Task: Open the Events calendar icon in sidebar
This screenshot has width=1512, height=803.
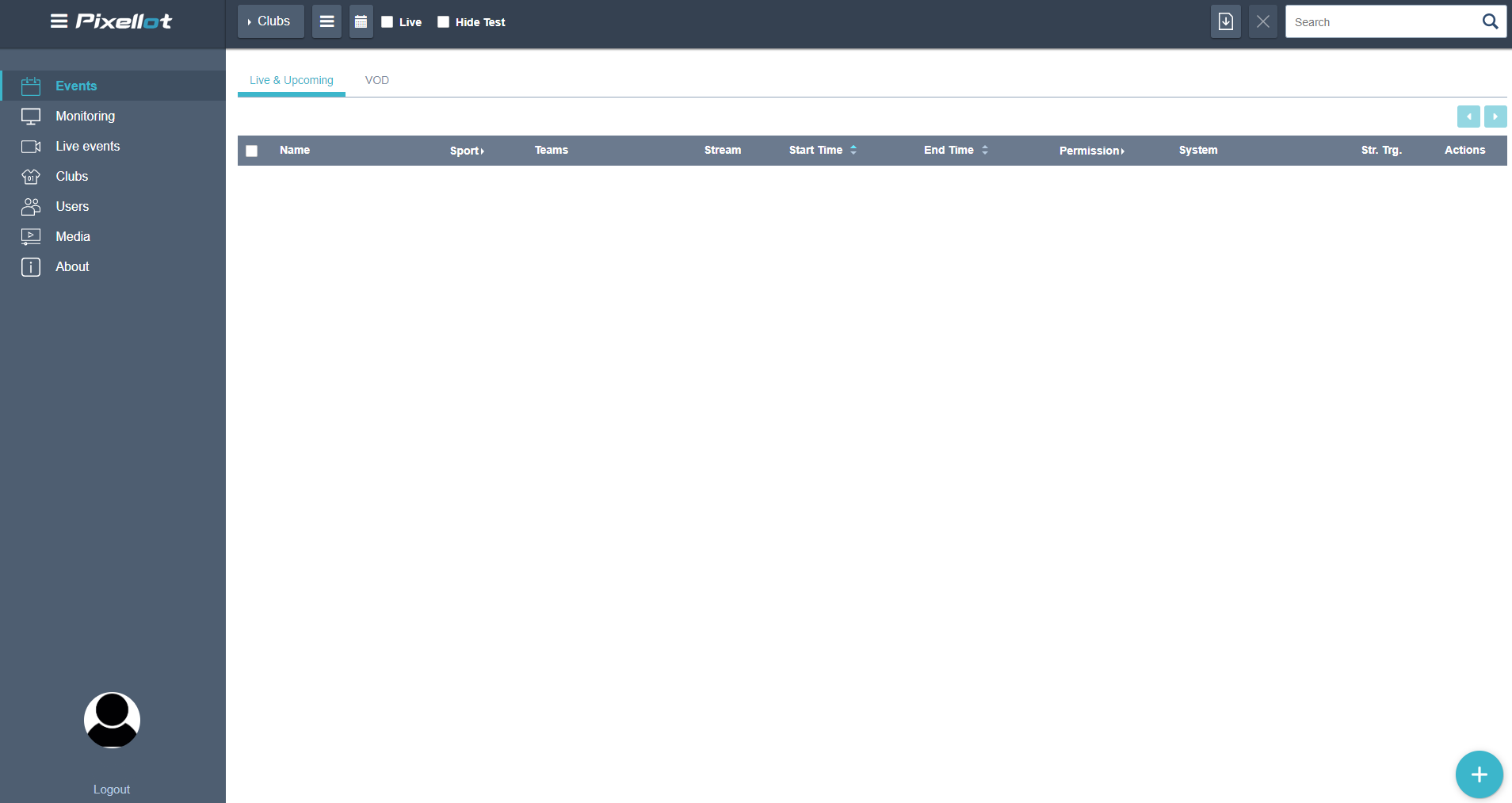Action: click(31, 86)
